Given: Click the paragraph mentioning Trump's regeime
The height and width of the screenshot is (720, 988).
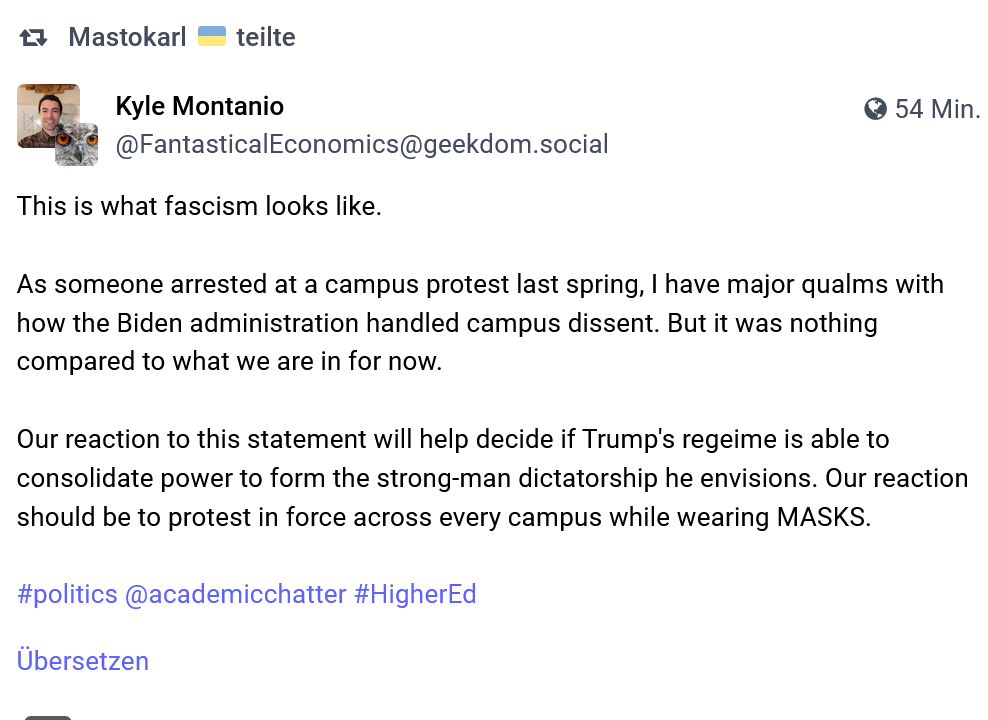Looking at the screenshot, I should 492,478.
